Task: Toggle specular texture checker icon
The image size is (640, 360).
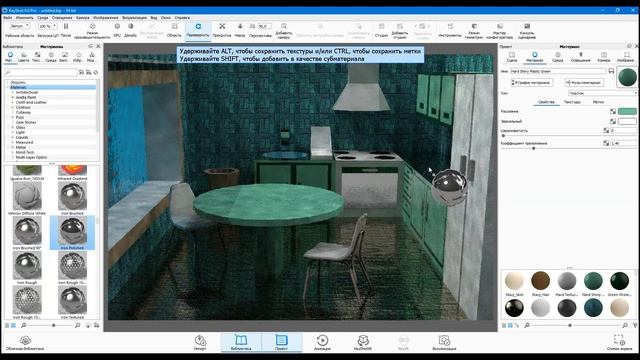Action: click(x=613, y=121)
